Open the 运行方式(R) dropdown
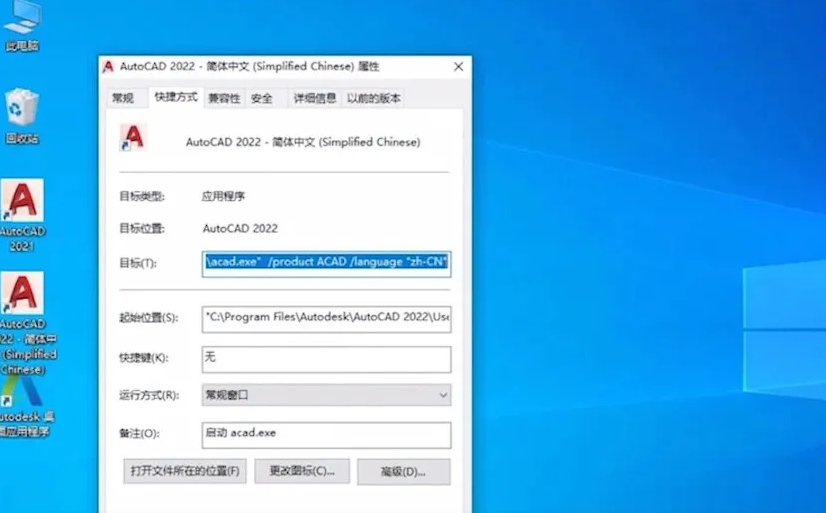This screenshot has width=826, height=513. click(327, 395)
